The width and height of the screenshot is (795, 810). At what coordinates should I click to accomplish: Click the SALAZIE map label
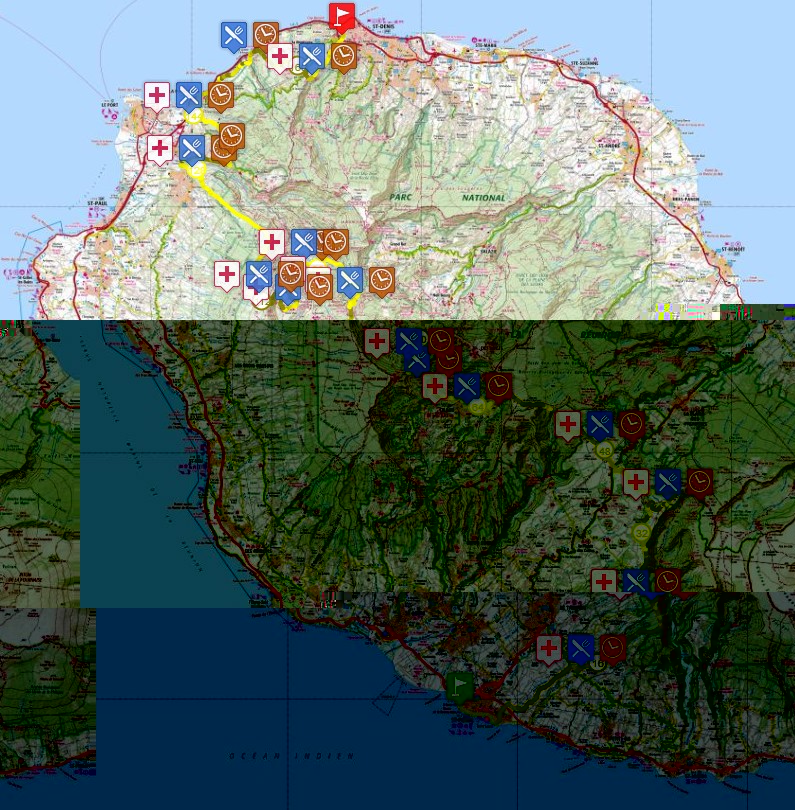488,251
